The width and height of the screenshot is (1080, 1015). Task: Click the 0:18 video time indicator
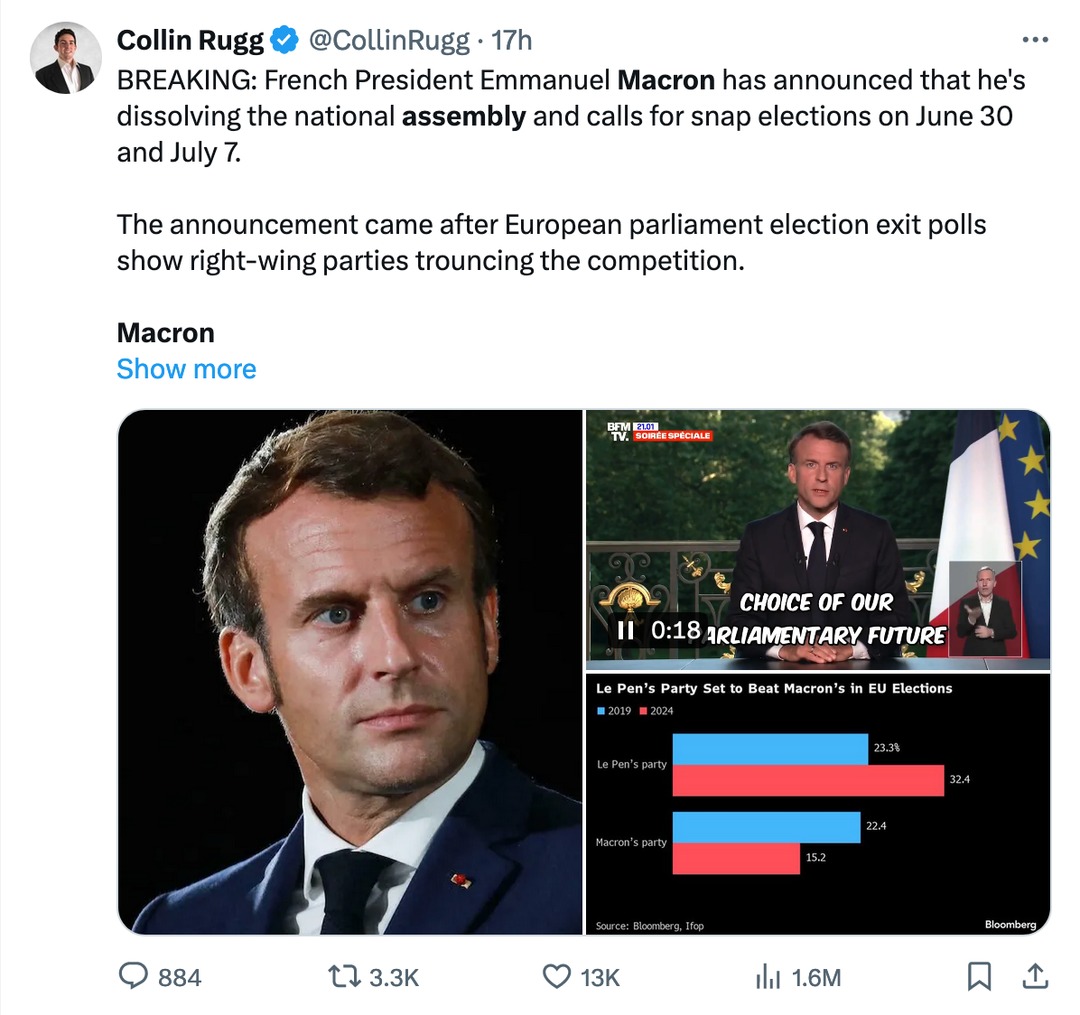[x=675, y=631]
